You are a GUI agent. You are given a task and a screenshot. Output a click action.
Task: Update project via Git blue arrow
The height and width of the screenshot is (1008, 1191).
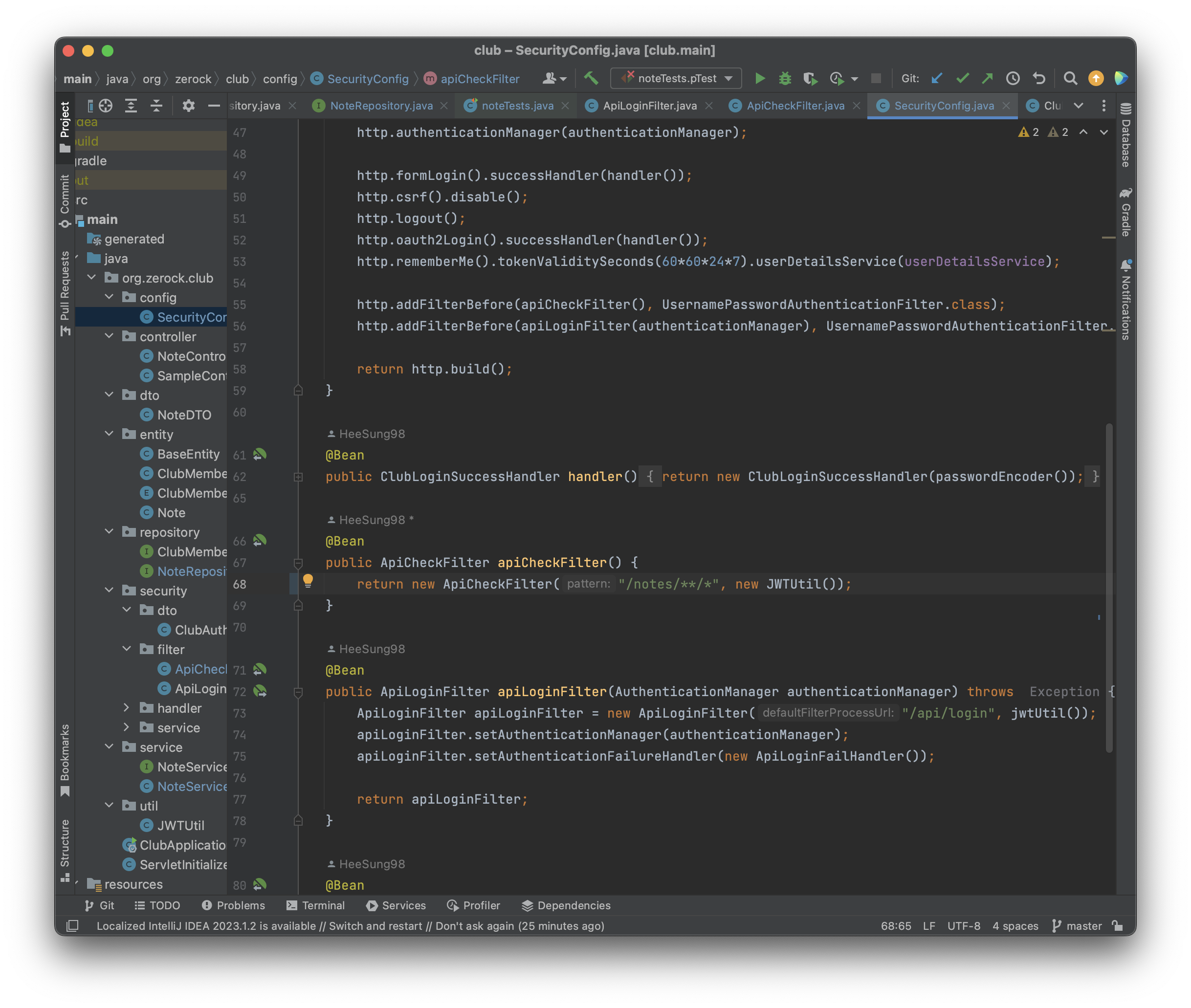(936, 78)
